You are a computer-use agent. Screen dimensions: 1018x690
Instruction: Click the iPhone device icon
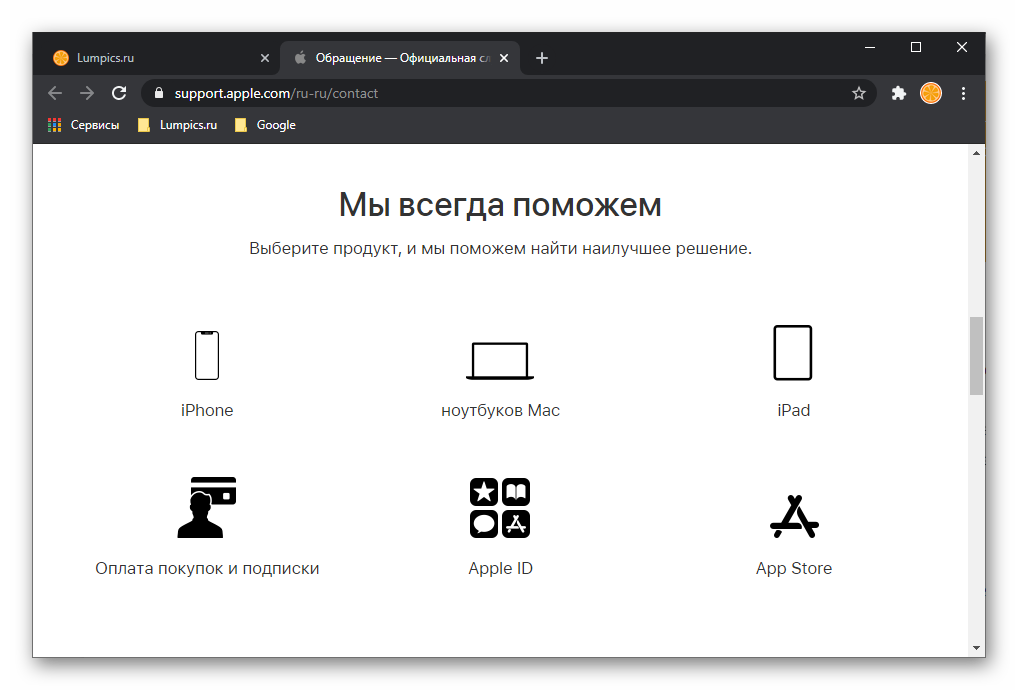click(207, 355)
